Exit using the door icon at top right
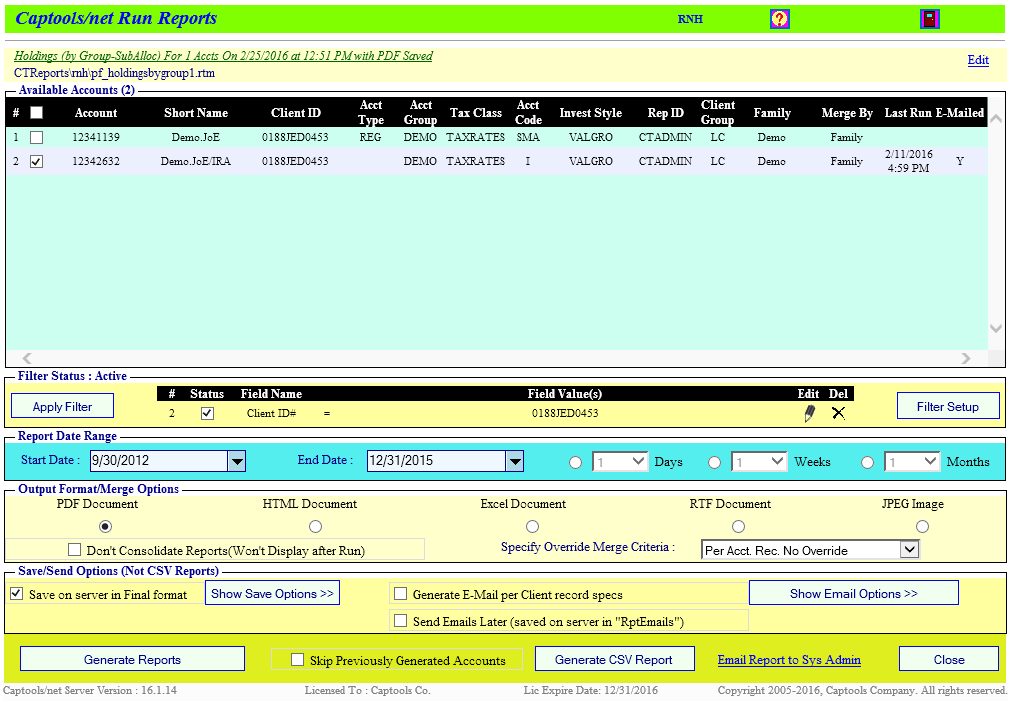 click(929, 19)
